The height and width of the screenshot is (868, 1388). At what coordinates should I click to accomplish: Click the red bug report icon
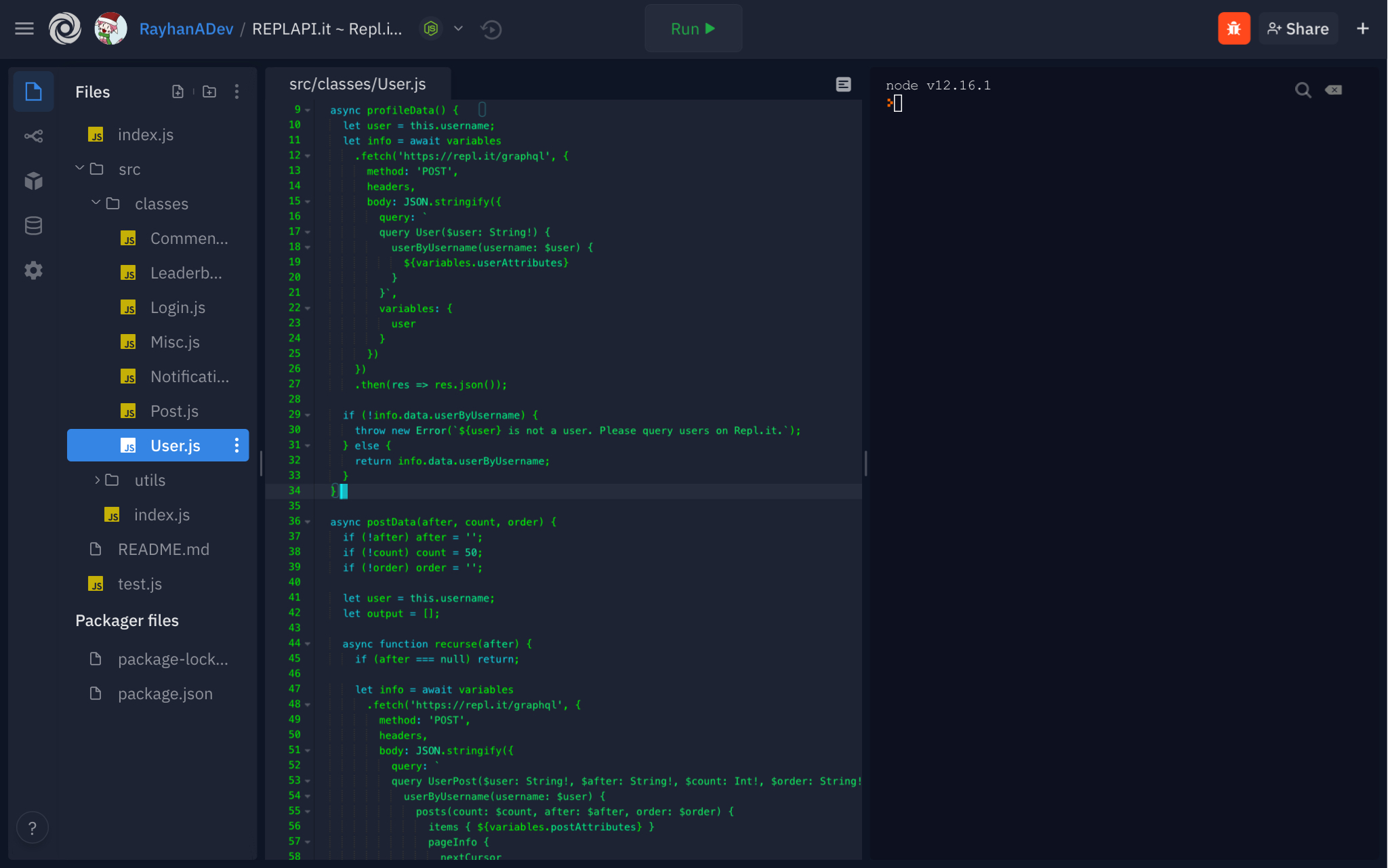coord(1233,28)
